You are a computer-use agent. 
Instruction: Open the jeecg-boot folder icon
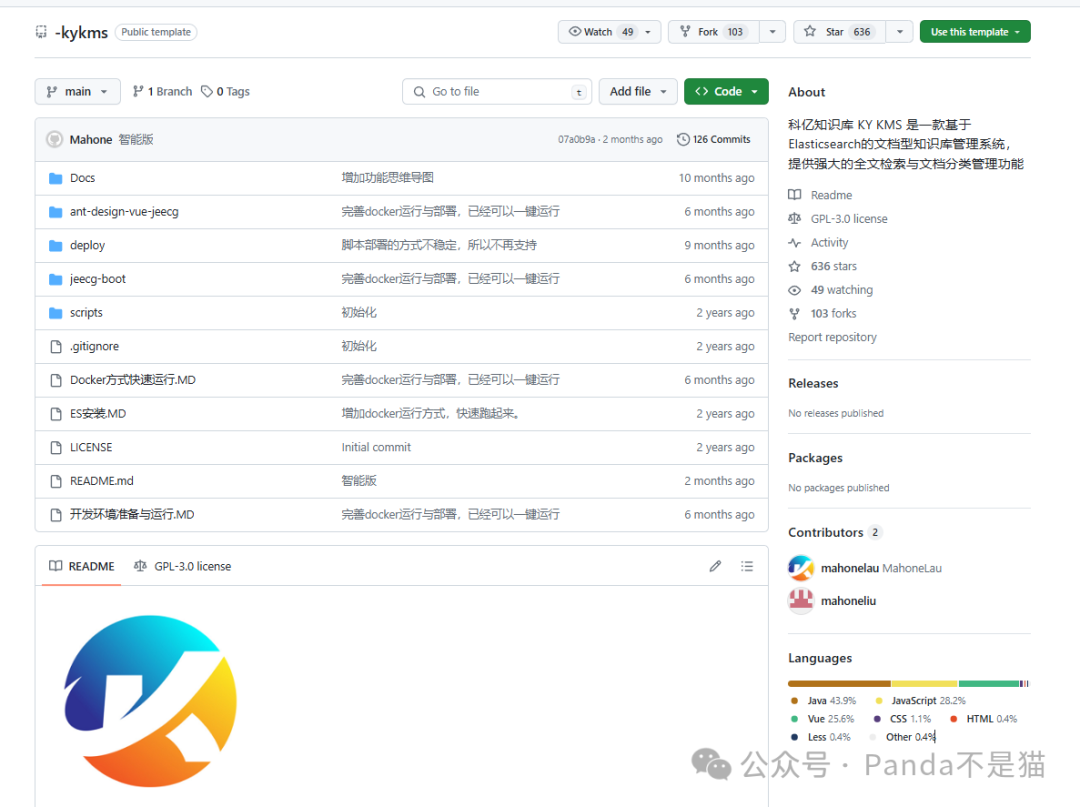[x=56, y=280]
